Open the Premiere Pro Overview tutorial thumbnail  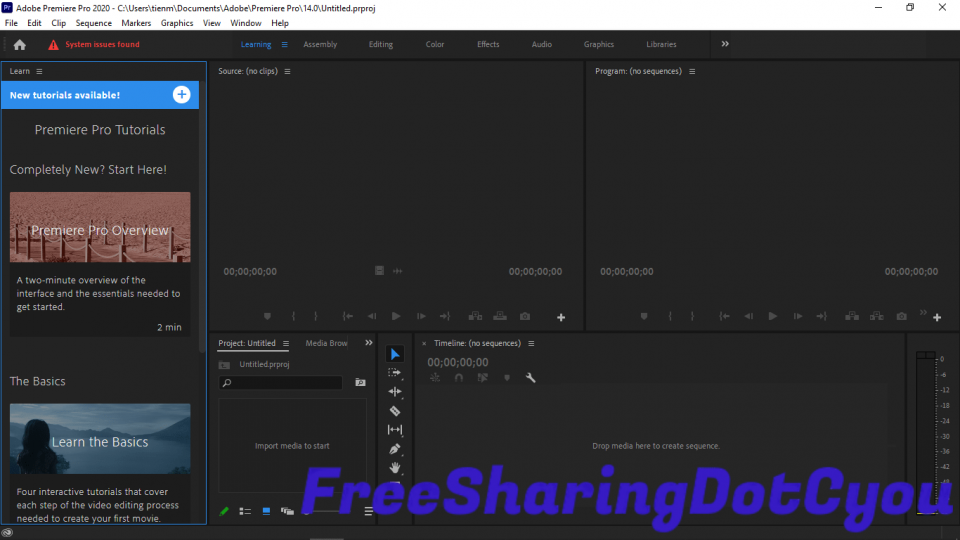point(100,228)
